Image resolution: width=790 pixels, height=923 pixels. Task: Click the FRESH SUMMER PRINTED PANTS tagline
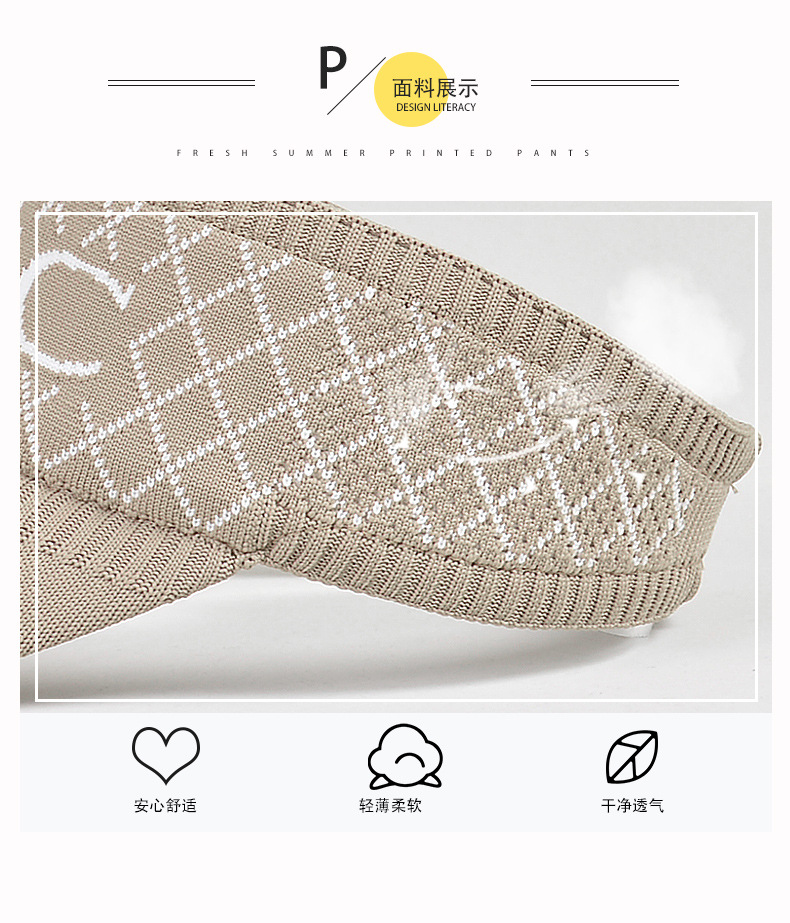tap(383, 153)
